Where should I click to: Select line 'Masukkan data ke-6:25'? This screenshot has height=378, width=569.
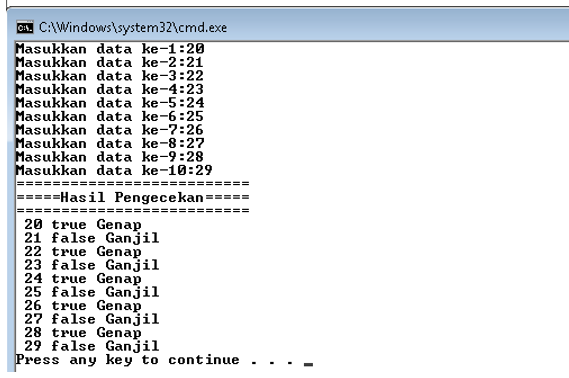point(110,116)
